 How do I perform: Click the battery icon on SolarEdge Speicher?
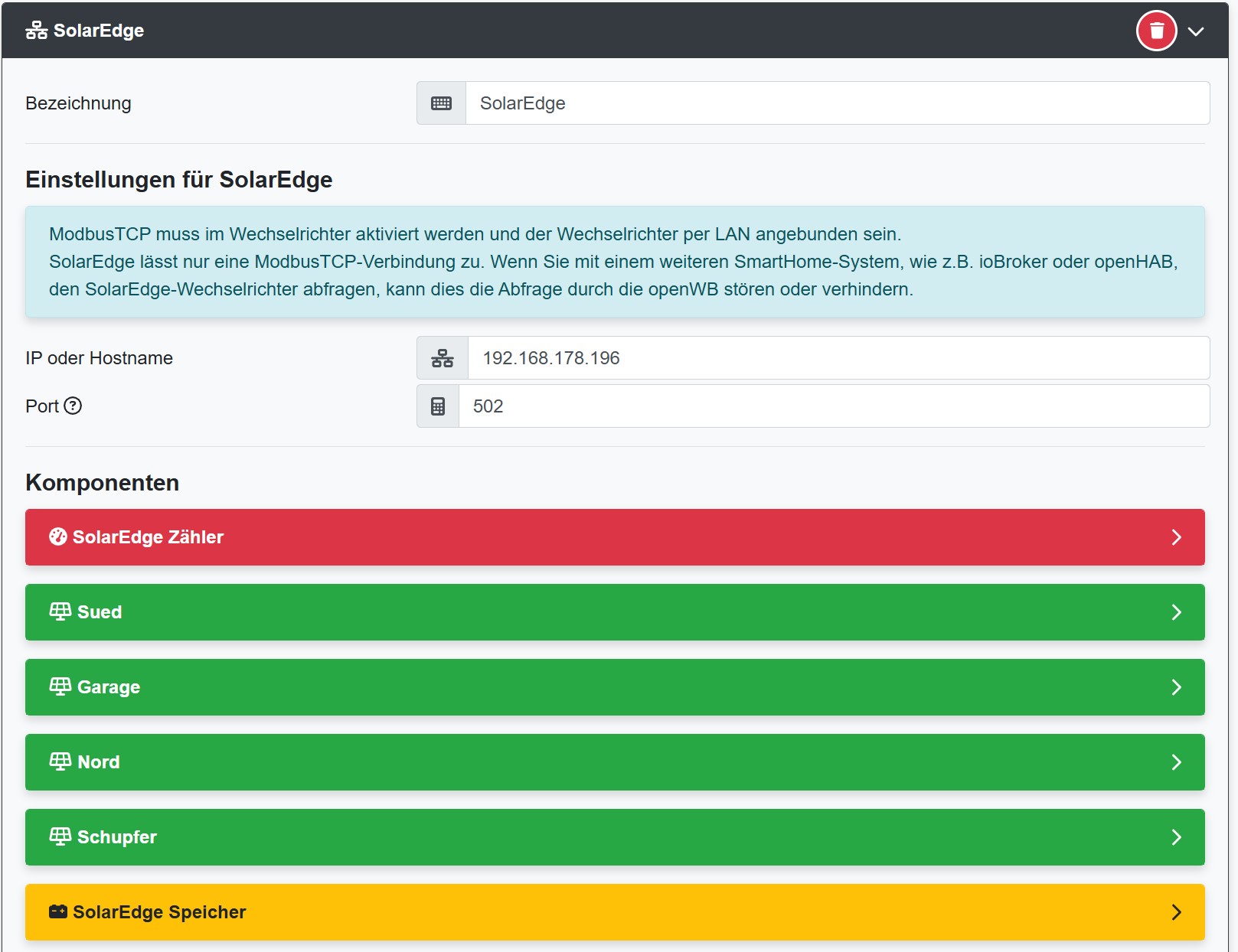[58, 911]
